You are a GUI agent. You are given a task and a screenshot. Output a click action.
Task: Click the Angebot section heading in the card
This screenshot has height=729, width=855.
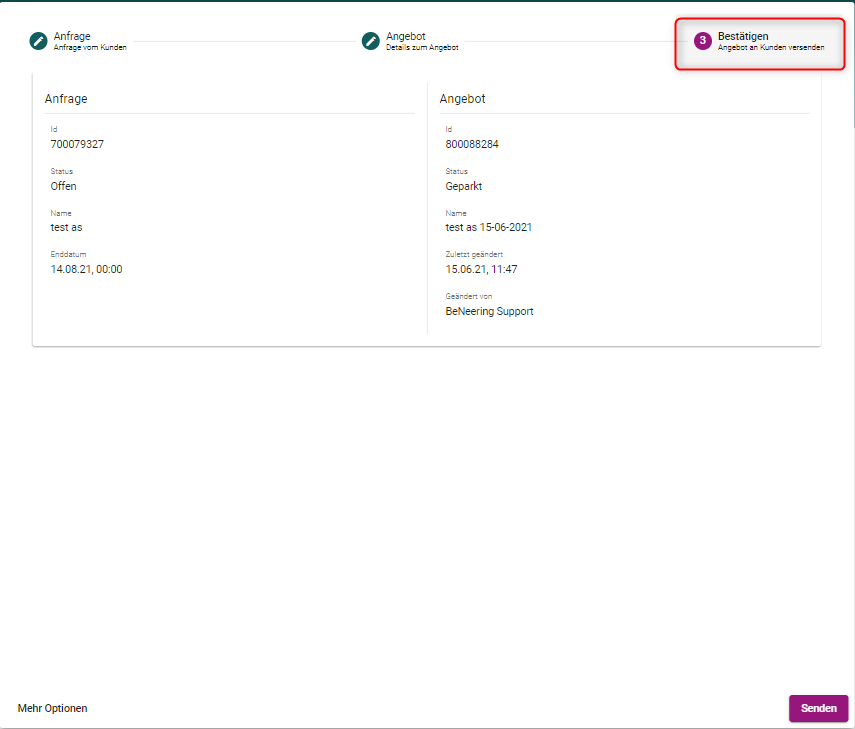(462, 99)
